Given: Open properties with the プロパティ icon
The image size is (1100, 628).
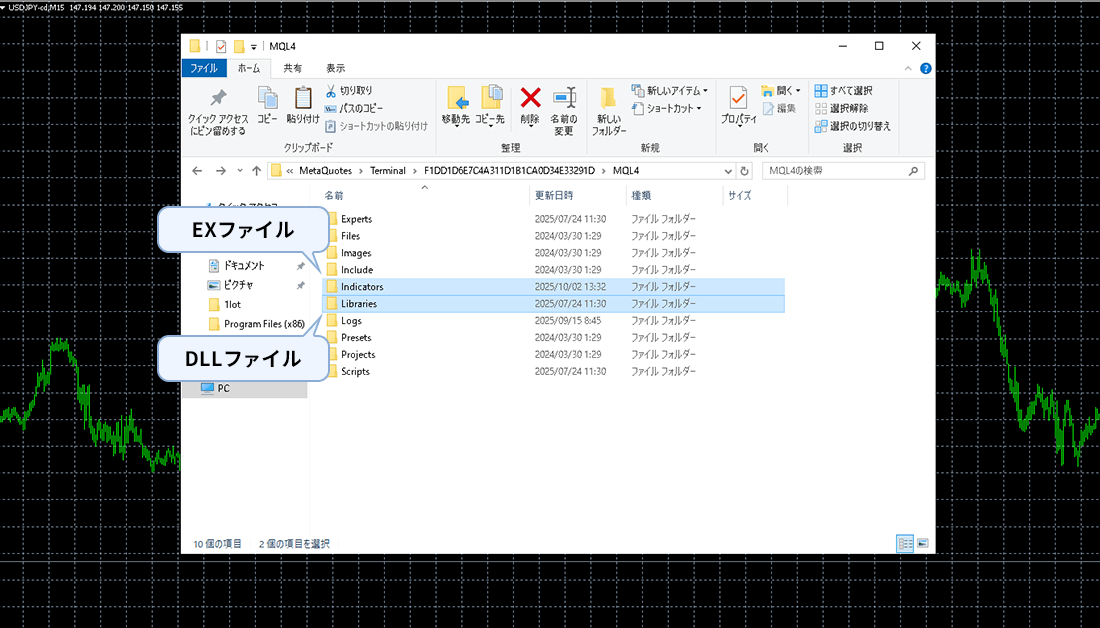Looking at the screenshot, I should [740, 105].
